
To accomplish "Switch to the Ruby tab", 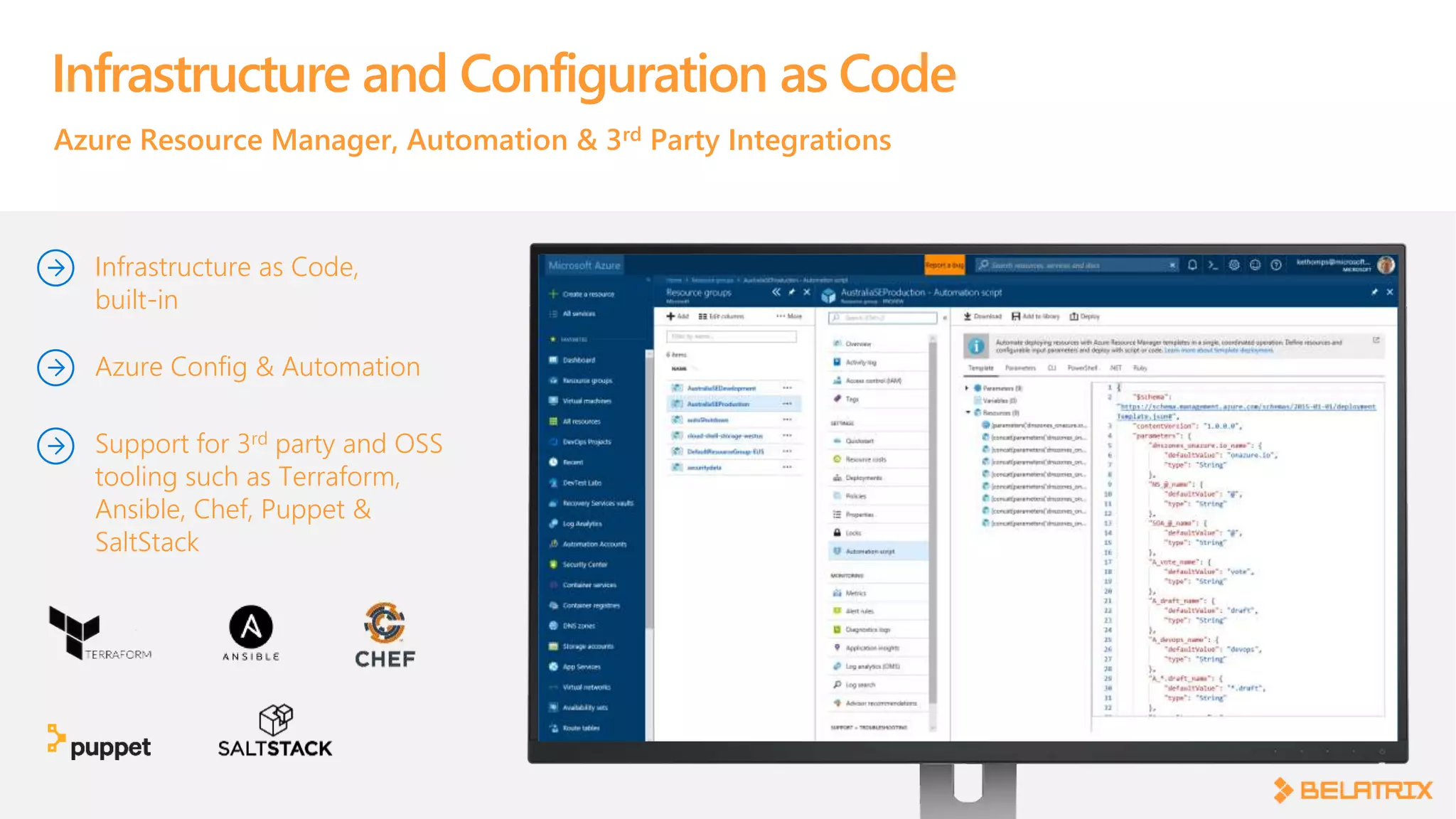I will click(1140, 368).
